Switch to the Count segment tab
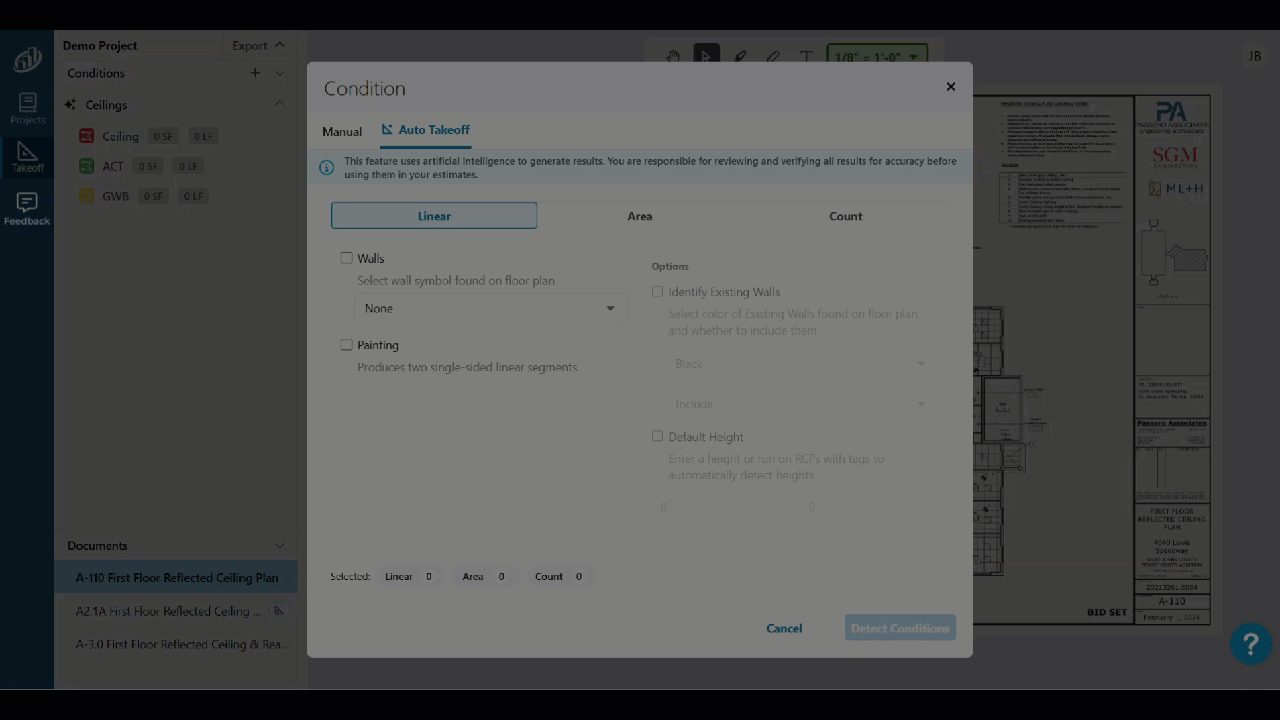This screenshot has height=720, width=1280. (x=846, y=216)
